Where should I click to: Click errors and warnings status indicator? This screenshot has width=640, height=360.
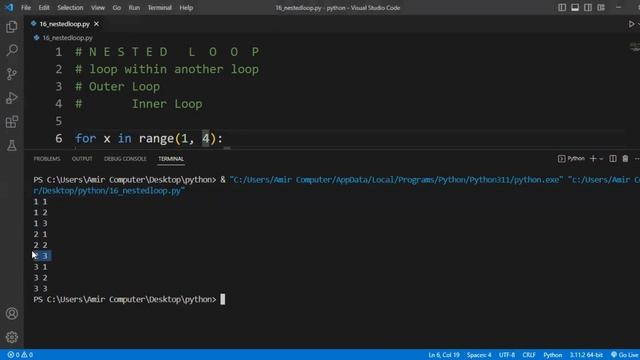coord(20,355)
